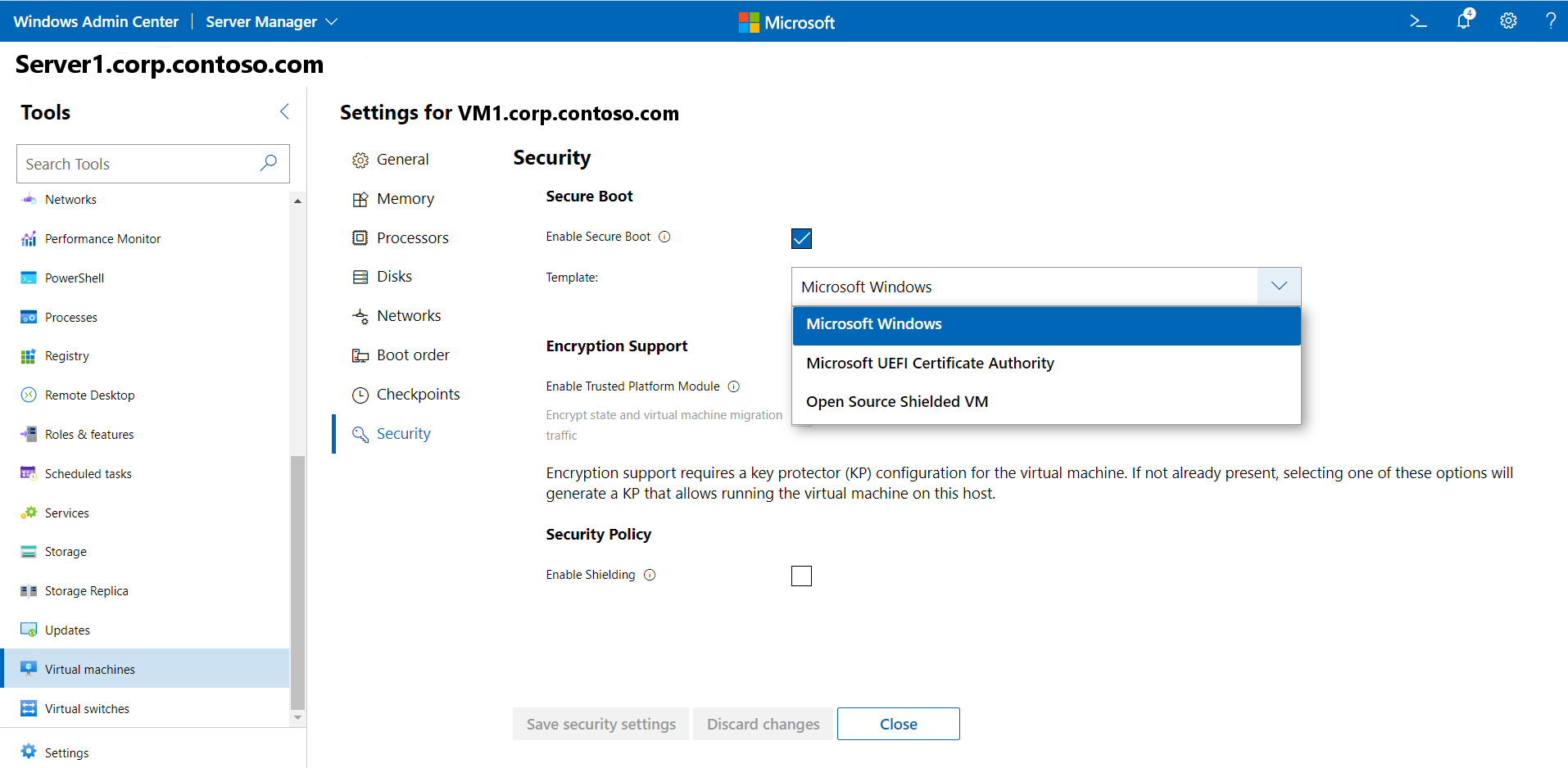Click the help question mark icon
The width and height of the screenshot is (1568, 768).
[1550, 21]
